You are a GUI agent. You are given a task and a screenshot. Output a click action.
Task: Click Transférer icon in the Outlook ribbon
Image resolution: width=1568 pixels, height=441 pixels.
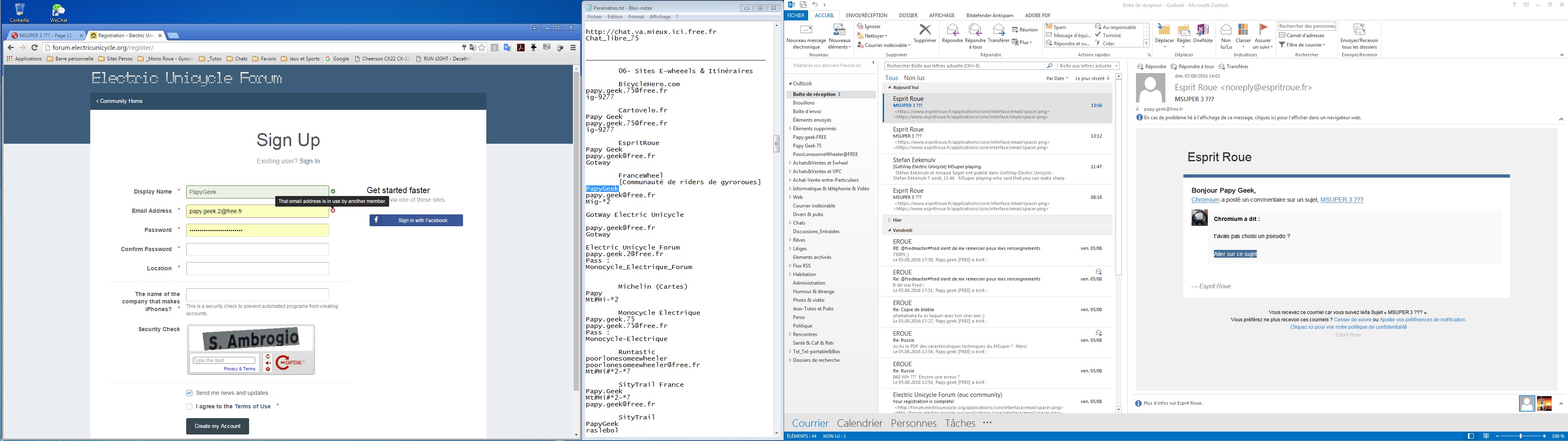click(998, 30)
